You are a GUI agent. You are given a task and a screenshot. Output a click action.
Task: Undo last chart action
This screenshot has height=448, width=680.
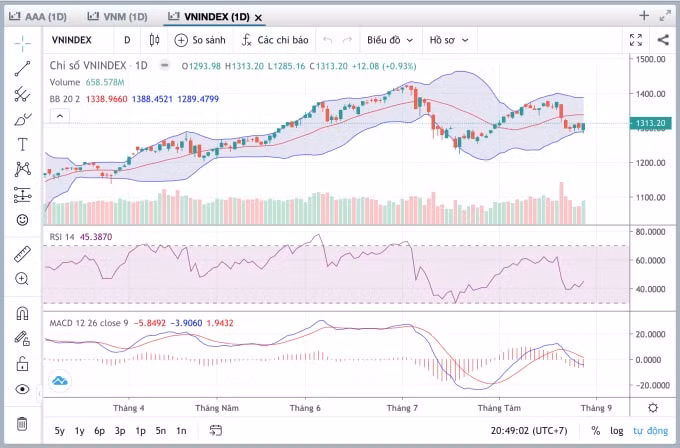[x=328, y=40]
